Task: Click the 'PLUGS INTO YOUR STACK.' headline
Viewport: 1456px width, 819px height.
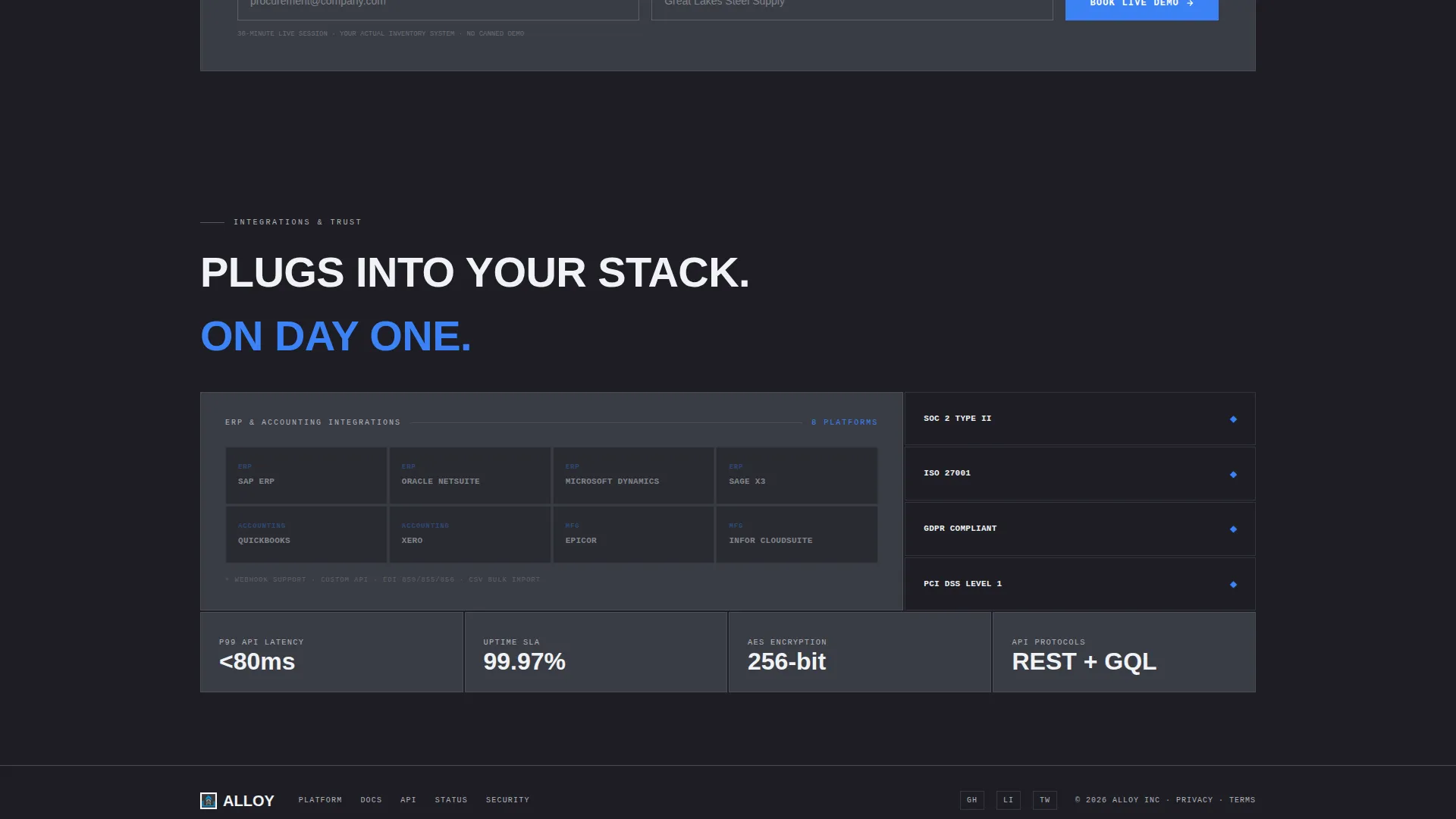Action: [x=475, y=272]
